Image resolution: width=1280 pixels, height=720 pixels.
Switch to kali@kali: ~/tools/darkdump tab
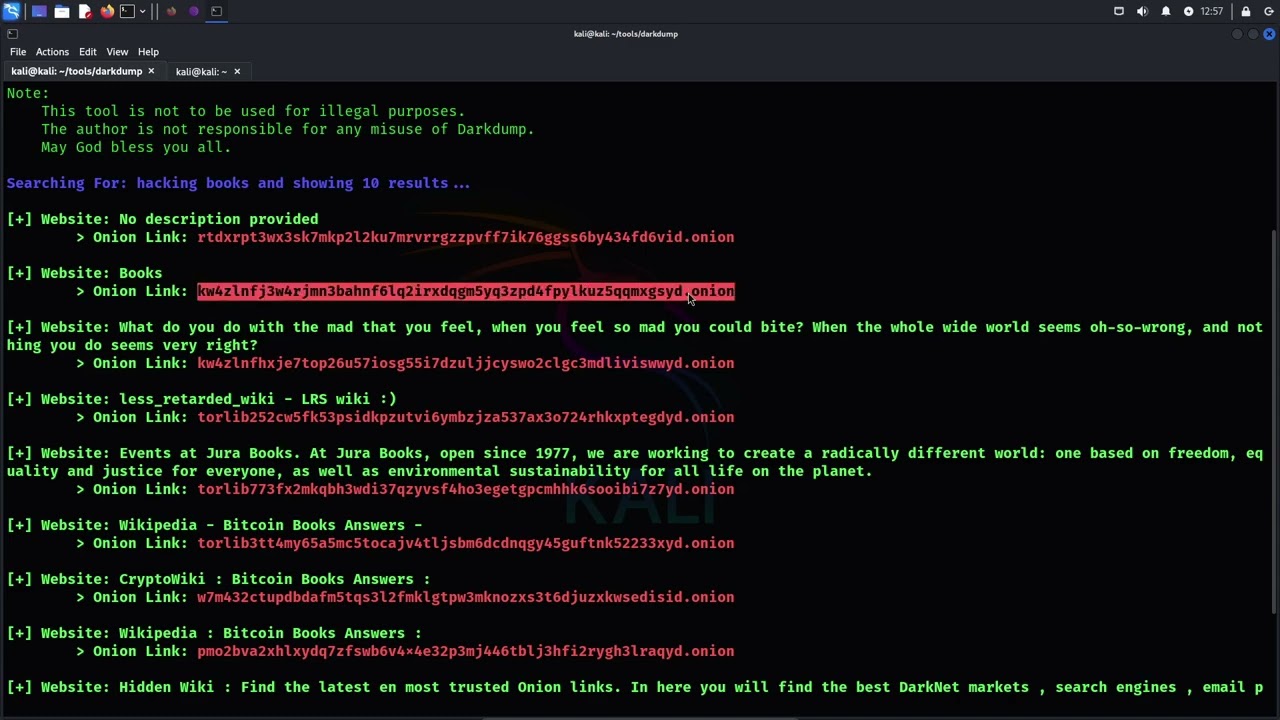point(77,72)
